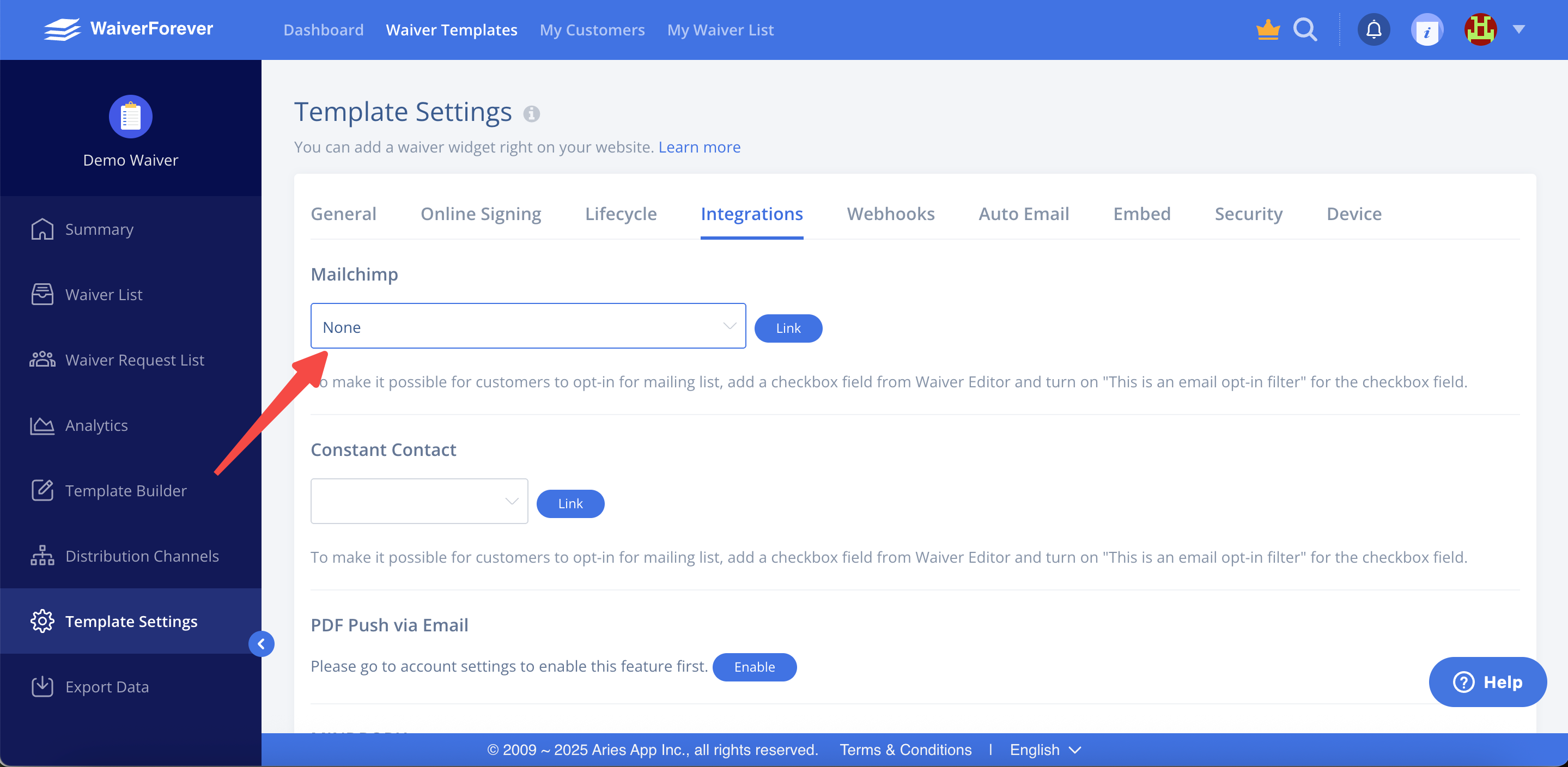
Task: Expand account menu arrow in top bar
Action: pyautogui.click(x=1519, y=29)
